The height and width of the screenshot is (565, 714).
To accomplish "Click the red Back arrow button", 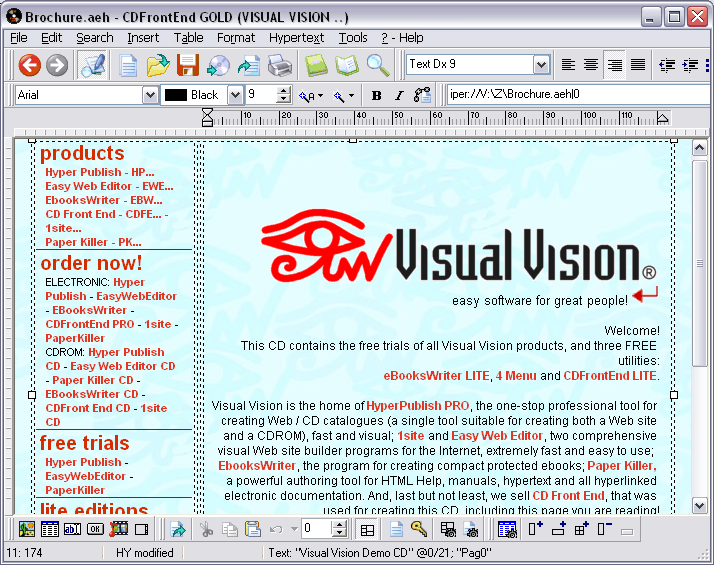I will tap(30, 65).
